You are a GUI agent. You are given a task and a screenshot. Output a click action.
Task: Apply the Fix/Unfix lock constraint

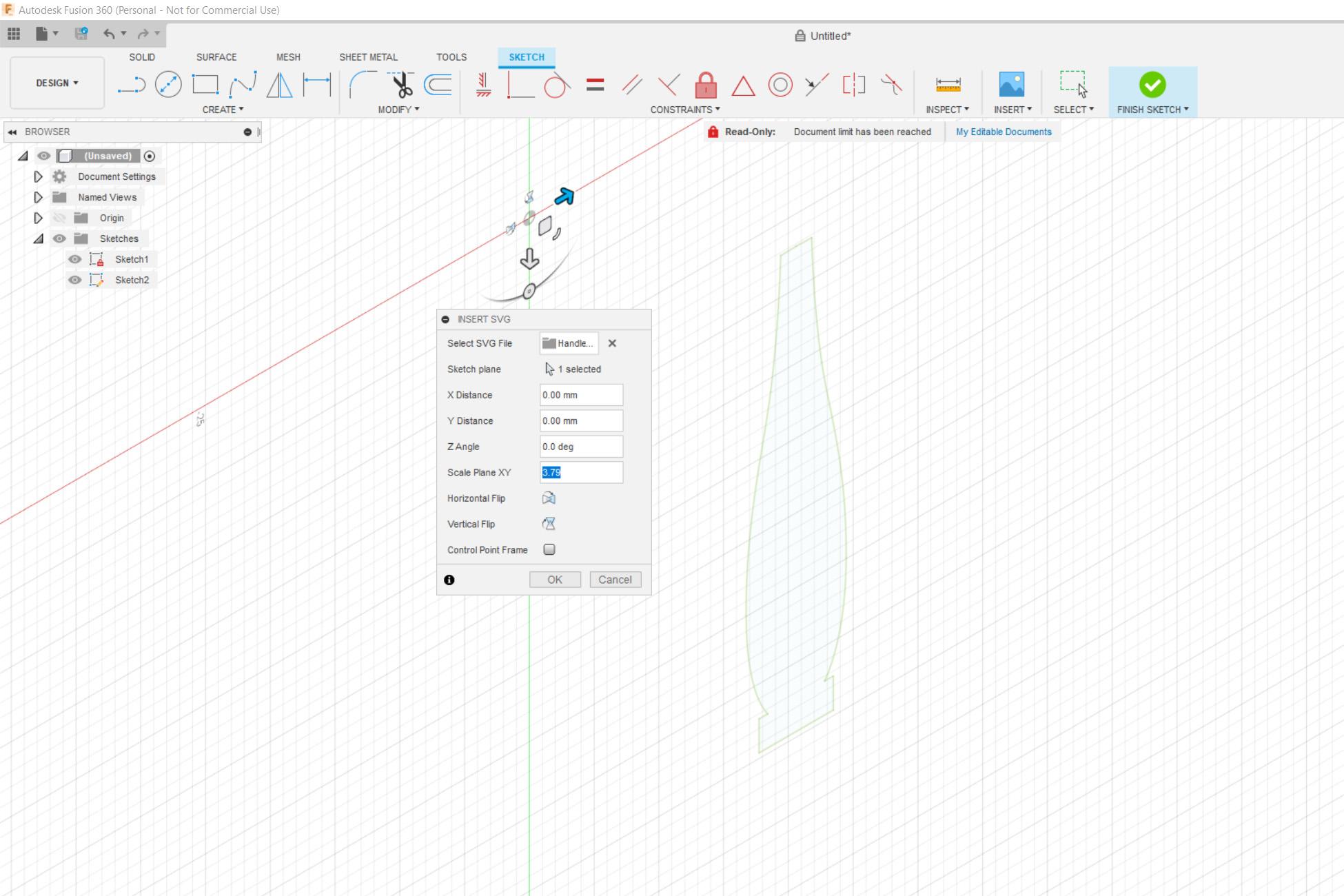pos(706,85)
